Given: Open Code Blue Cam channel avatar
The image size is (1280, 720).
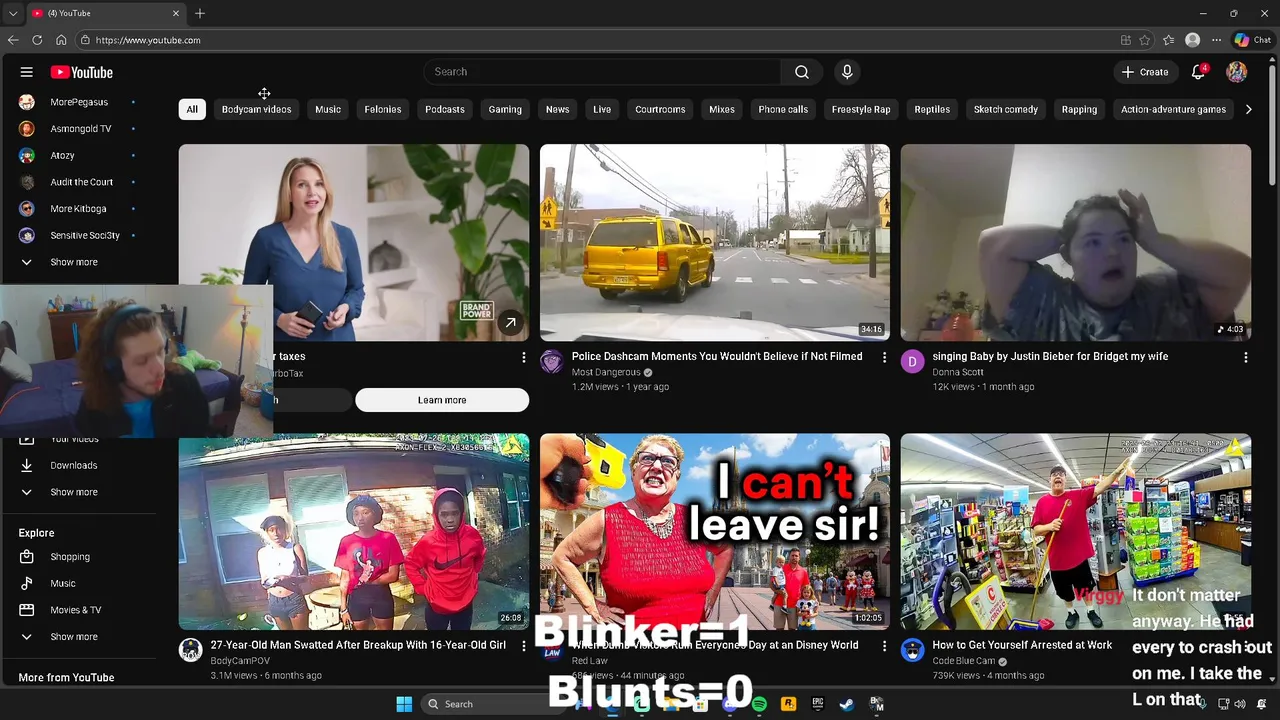Looking at the screenshot, I should tap(912, 650).
